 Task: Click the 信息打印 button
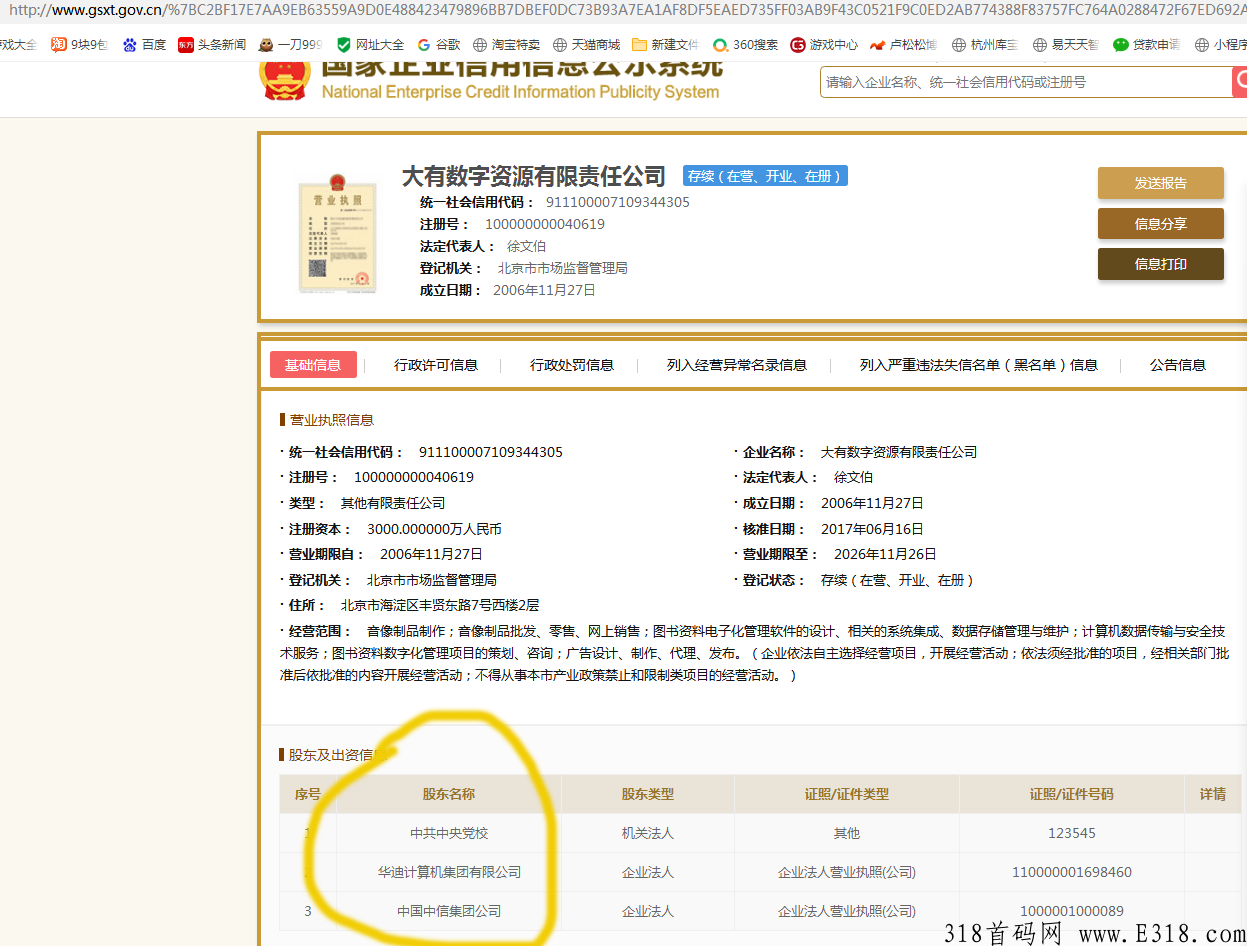tap(1160, 264)
